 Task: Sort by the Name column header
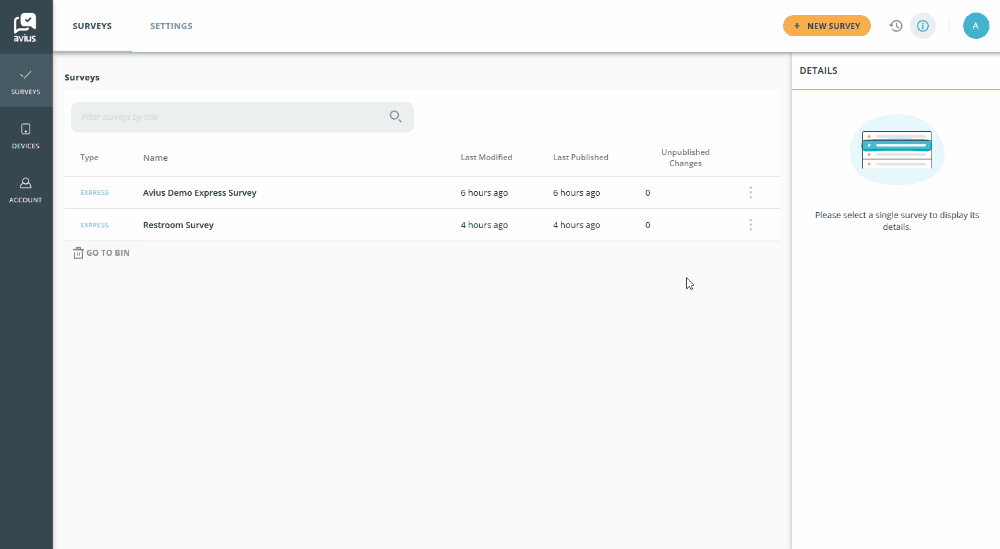tap(155, 157)
